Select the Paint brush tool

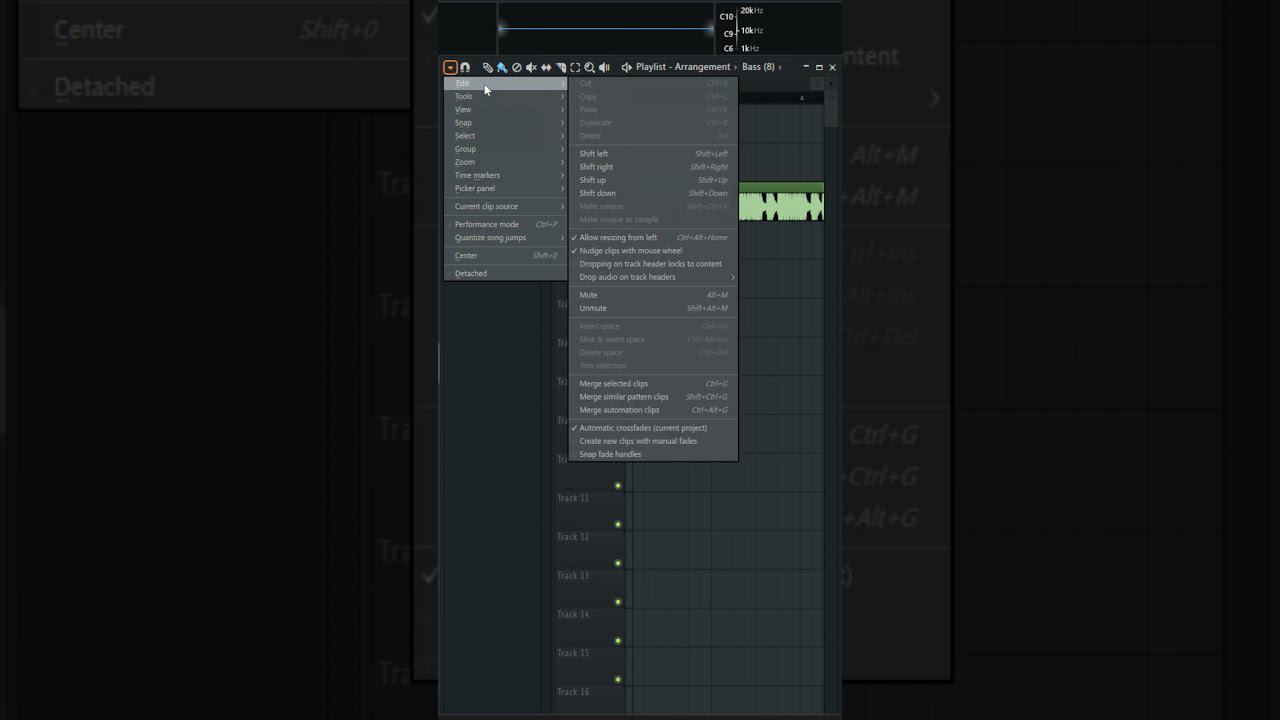[502, 67]
